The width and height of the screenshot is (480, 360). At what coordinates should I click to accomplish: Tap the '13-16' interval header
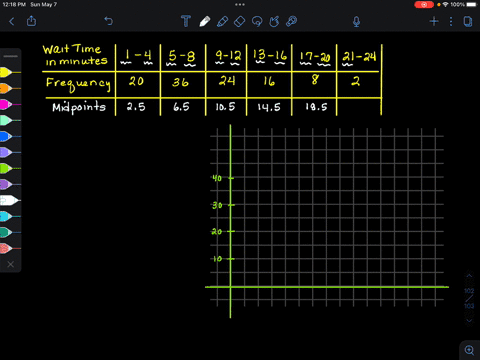click(x=269, y=56)
